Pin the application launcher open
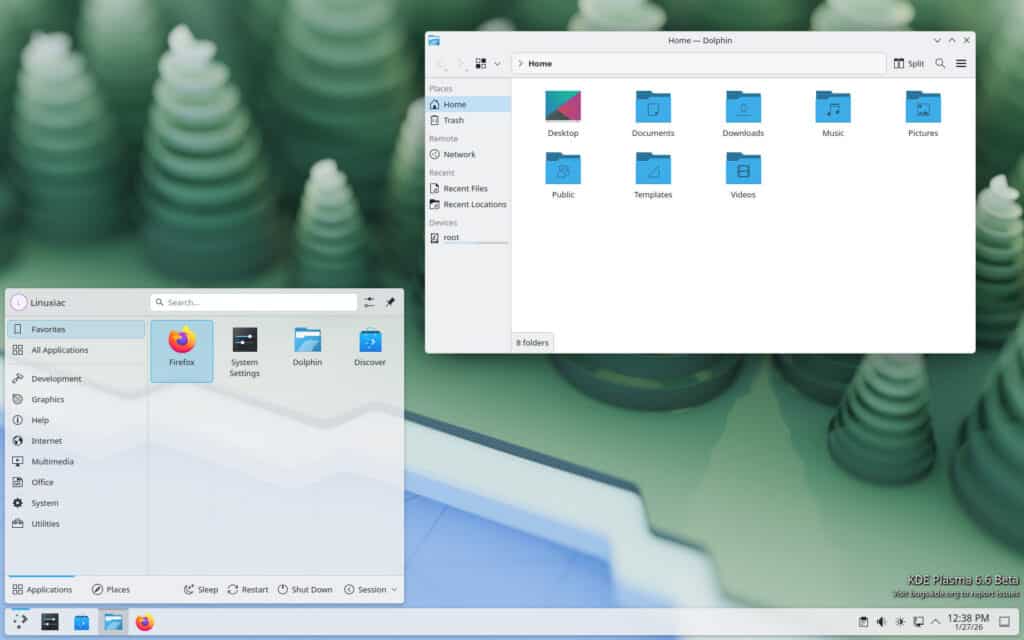Screen dimensions: 1024x640 (390, 301)
